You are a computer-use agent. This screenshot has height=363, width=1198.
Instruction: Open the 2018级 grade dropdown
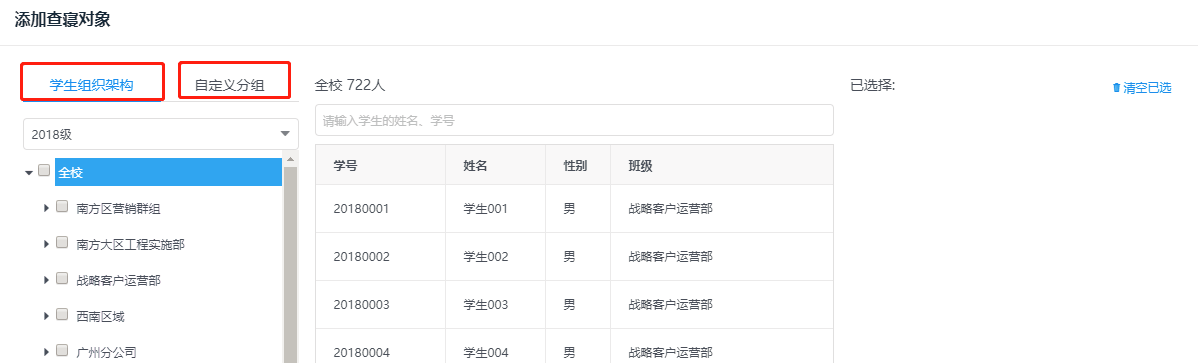[x=160, y=134]
